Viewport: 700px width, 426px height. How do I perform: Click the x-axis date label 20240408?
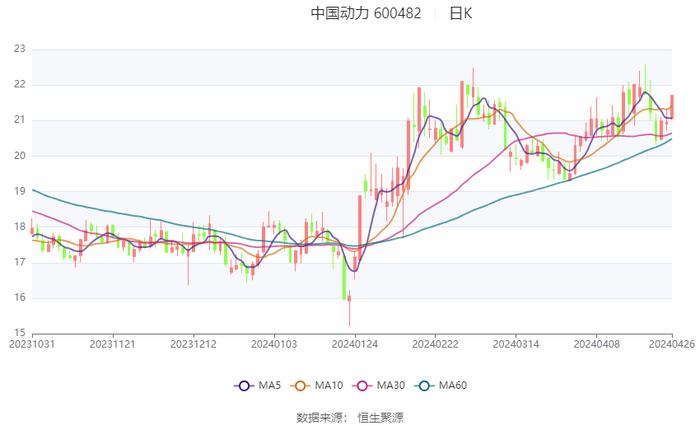(x=596, y=344)
